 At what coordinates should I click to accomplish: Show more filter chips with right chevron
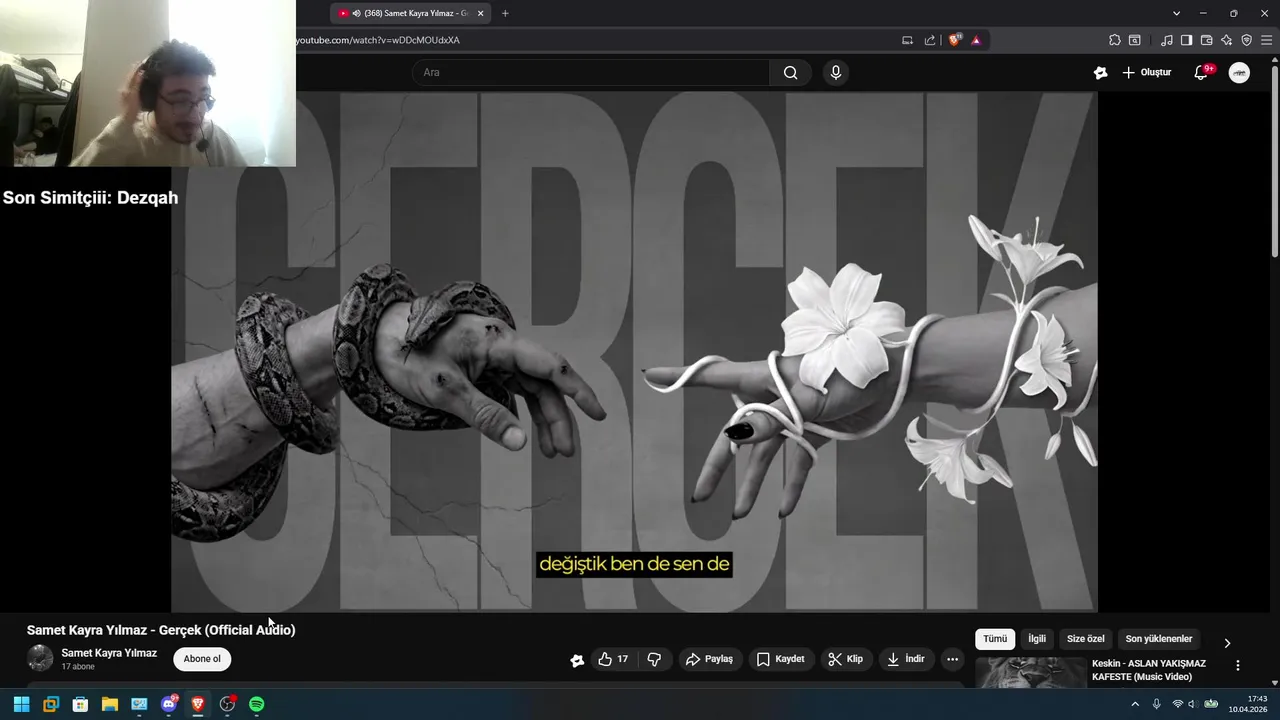1227,643
